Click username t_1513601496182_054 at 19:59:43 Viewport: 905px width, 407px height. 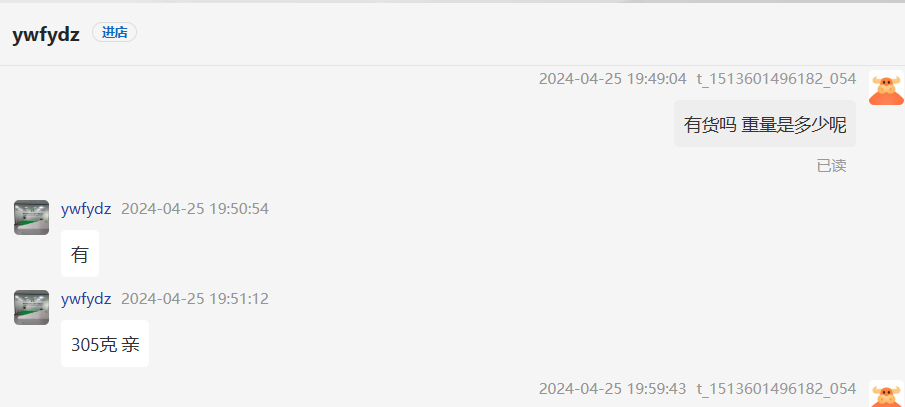[776, 389]
